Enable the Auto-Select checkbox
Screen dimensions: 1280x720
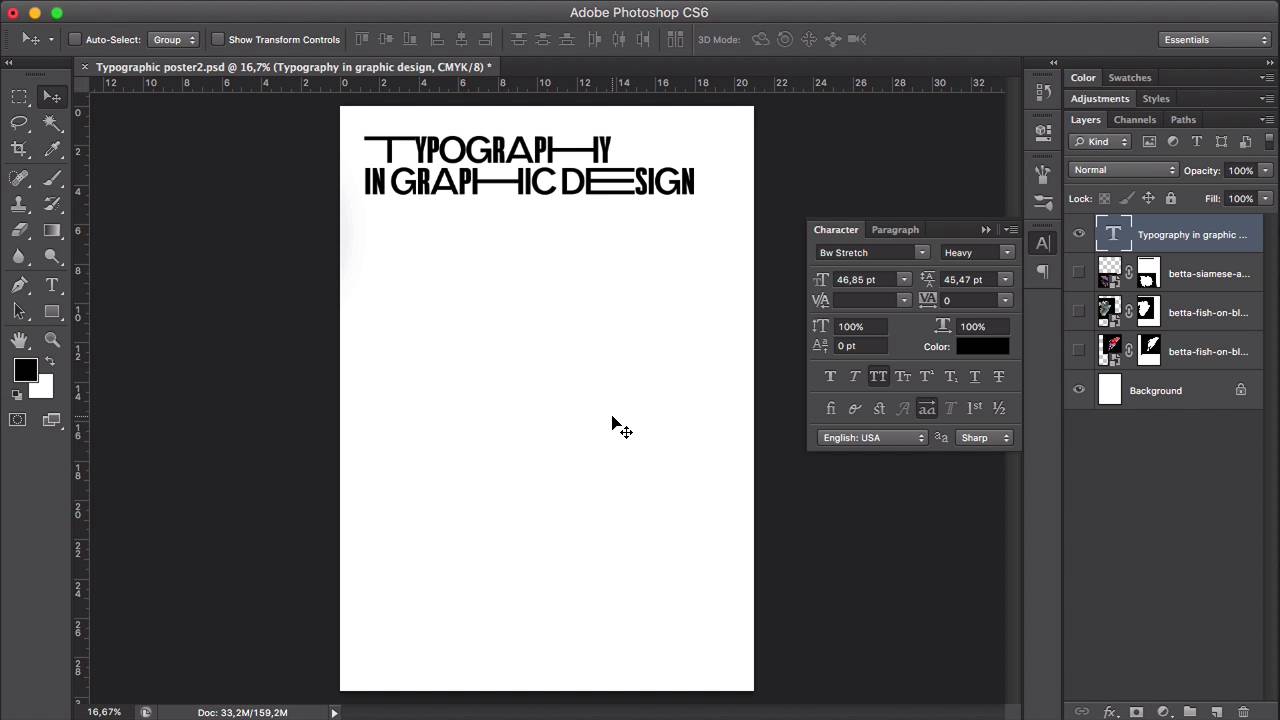click(74, 40)
